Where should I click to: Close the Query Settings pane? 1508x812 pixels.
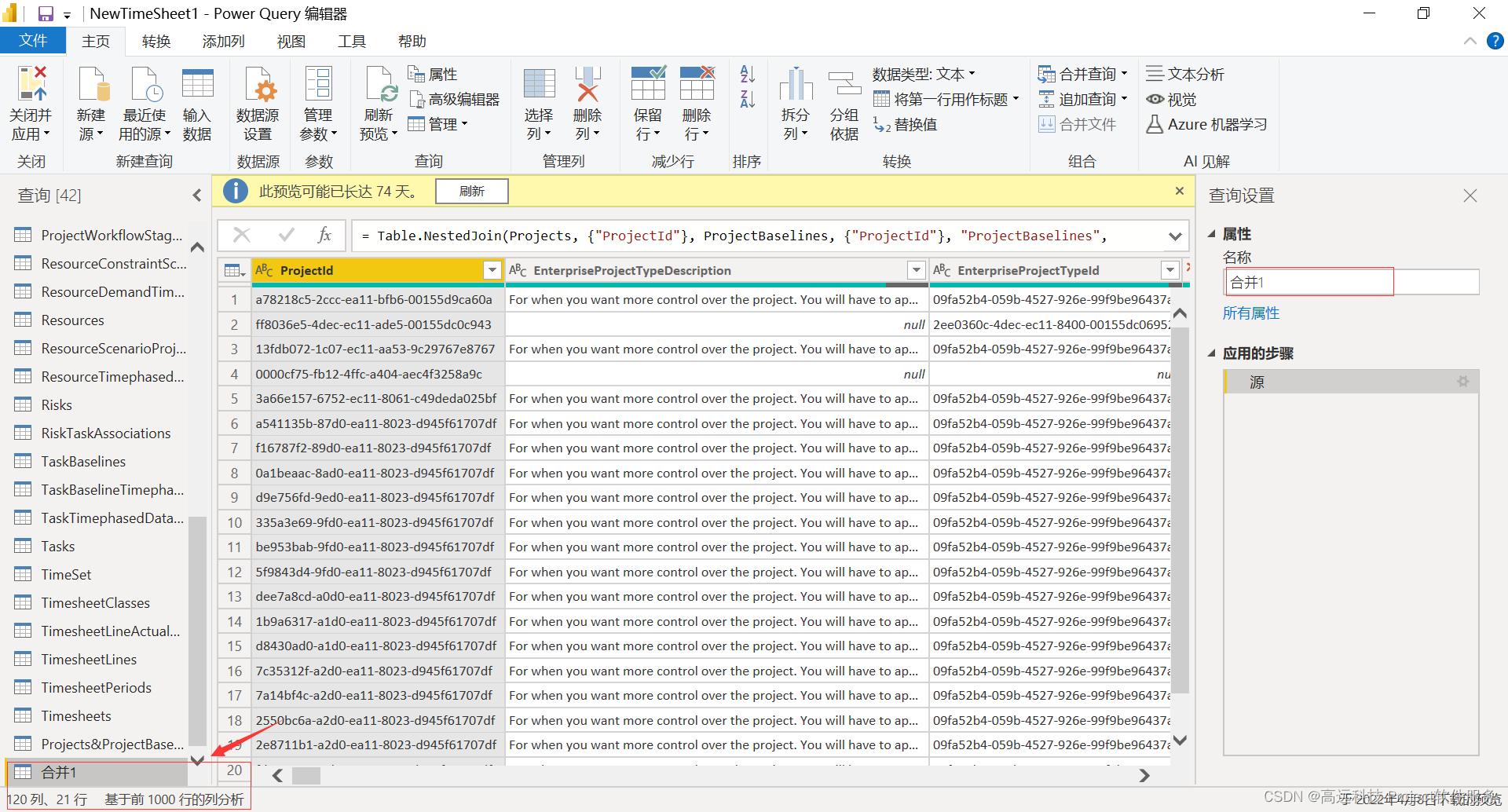pyautogui.click(x=1470, y=196)
